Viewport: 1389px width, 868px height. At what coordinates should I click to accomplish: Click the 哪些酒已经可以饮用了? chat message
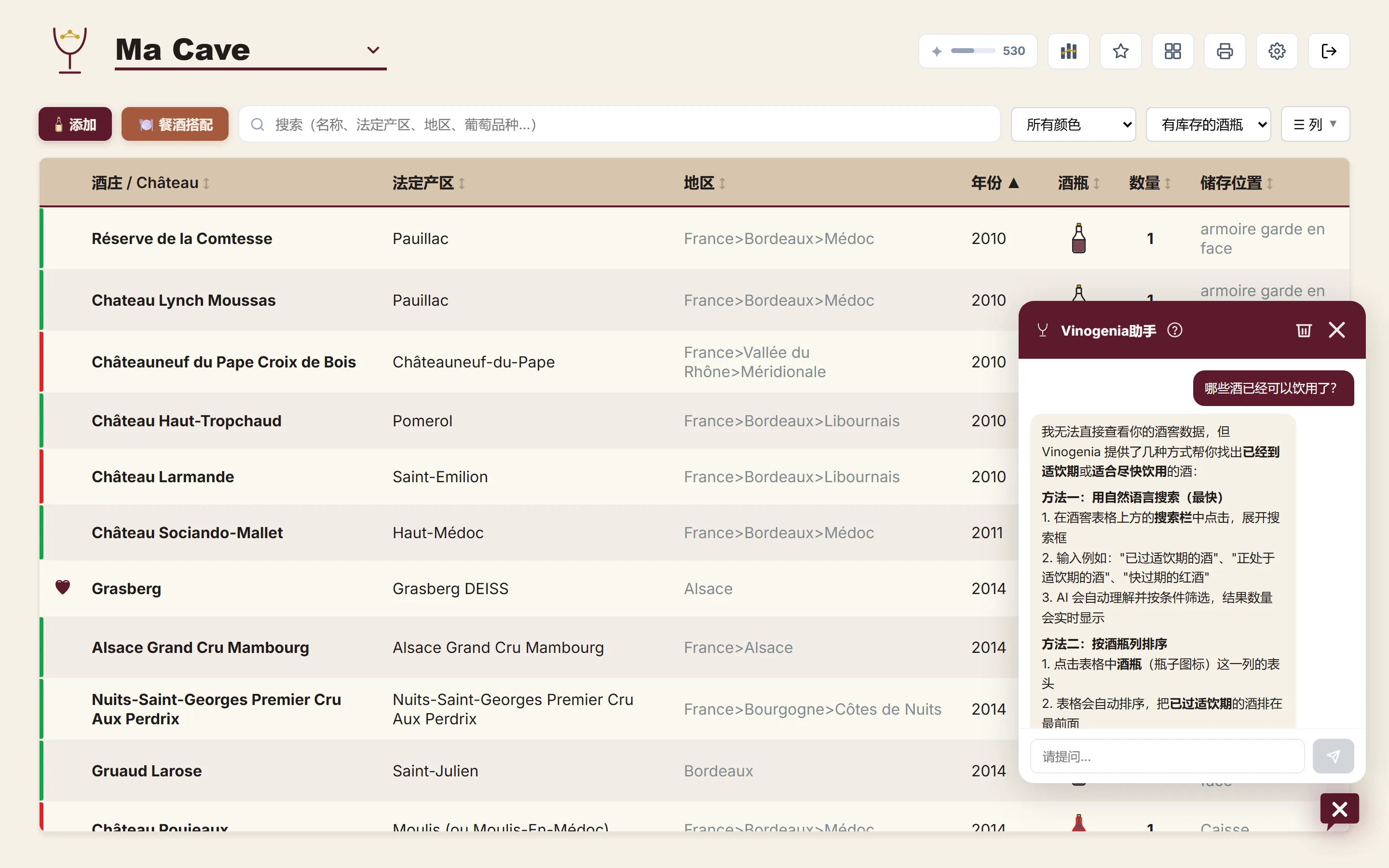click(1273, 389)
